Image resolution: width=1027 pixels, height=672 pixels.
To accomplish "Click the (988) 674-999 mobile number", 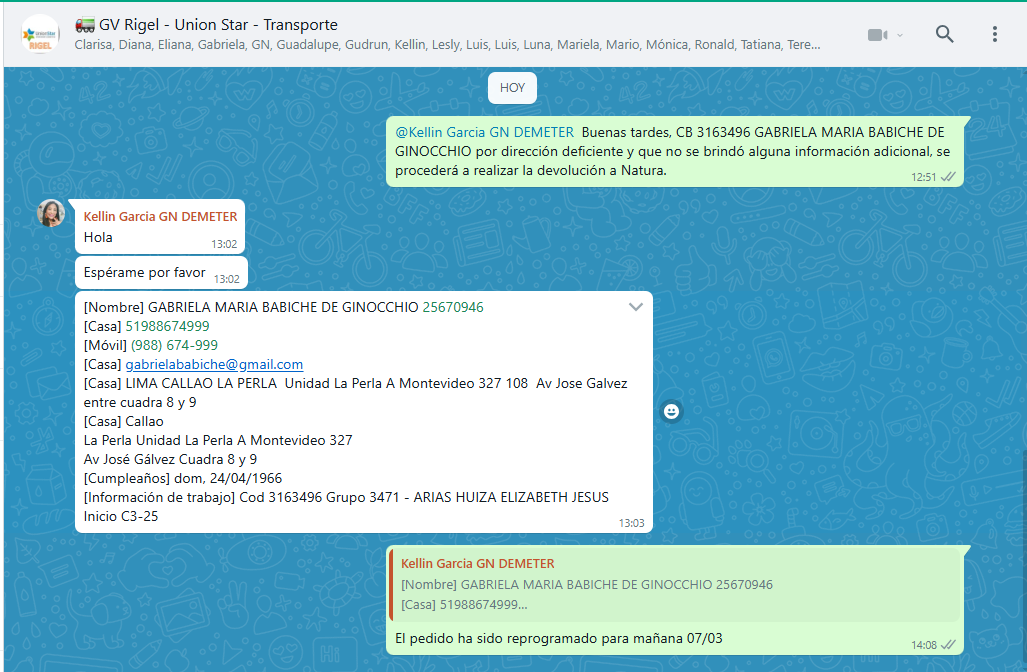I will pos(174,345).
